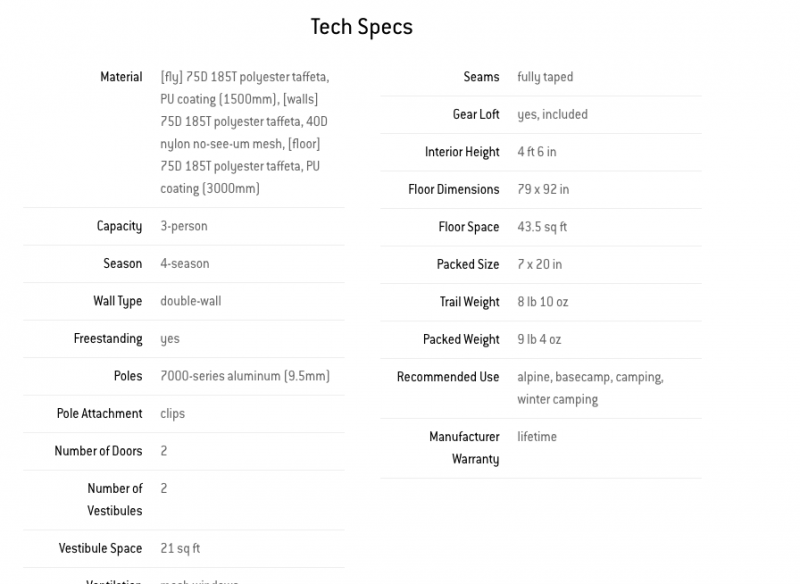Click the Floor Dimensions 79 x 92 in value

click(543, 190)
